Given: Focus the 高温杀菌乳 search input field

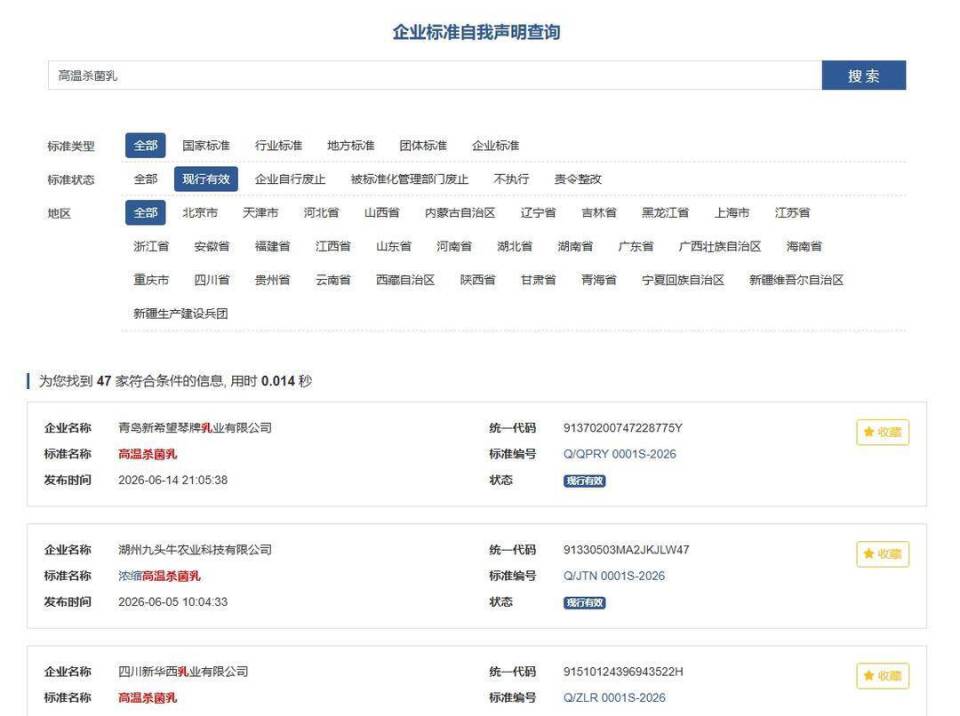Looking at the screenshot, I should tap(435, 75).
